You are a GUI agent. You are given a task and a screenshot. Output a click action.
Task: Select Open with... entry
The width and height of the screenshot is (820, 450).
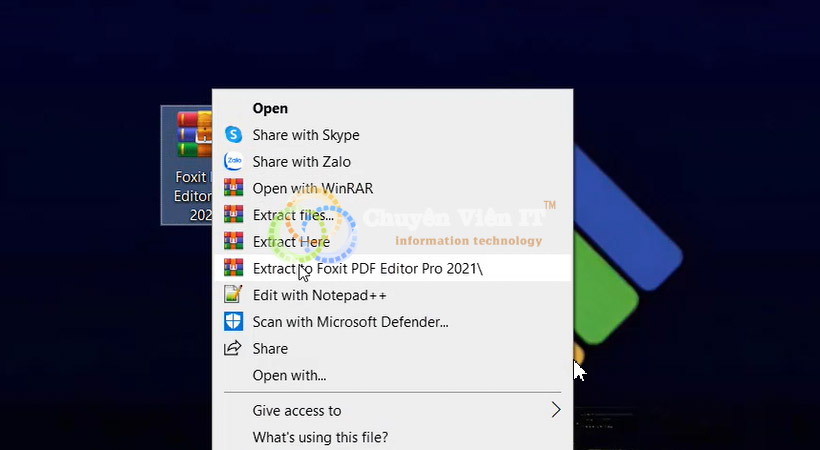click(392, 375)
